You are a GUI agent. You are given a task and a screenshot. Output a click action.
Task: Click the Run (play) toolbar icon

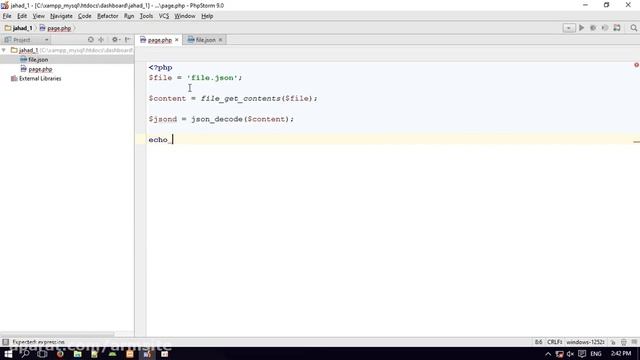(x=582, y=28)
